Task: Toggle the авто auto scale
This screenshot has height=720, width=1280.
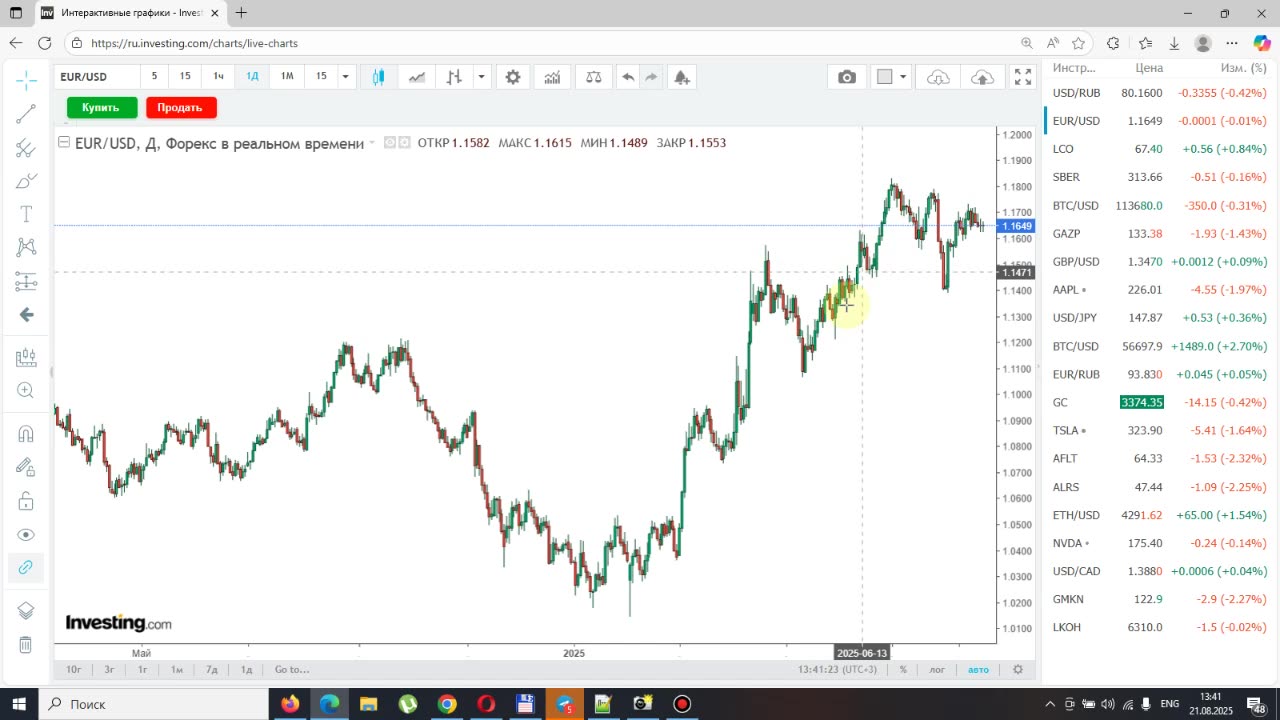Action: coord(978,669)
